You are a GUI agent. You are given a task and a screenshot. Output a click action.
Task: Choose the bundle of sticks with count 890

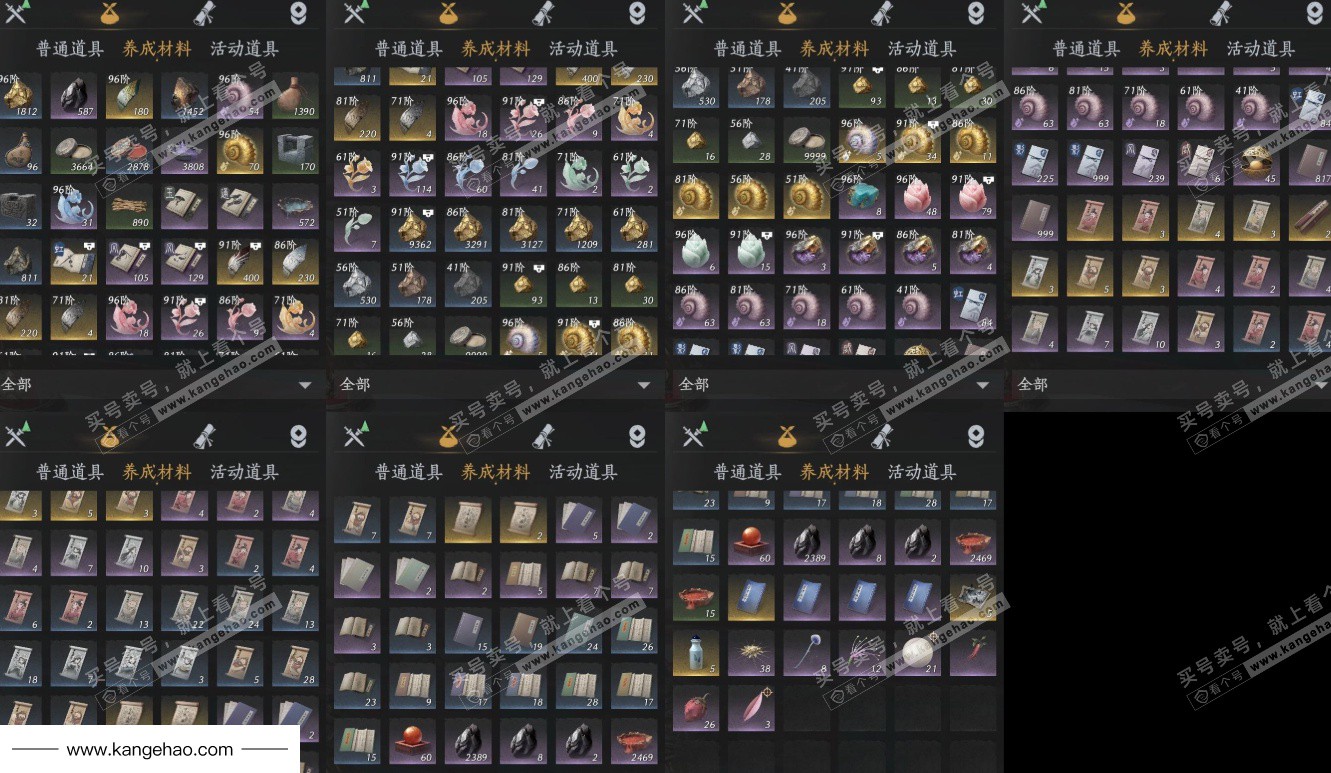coord(130,208)
